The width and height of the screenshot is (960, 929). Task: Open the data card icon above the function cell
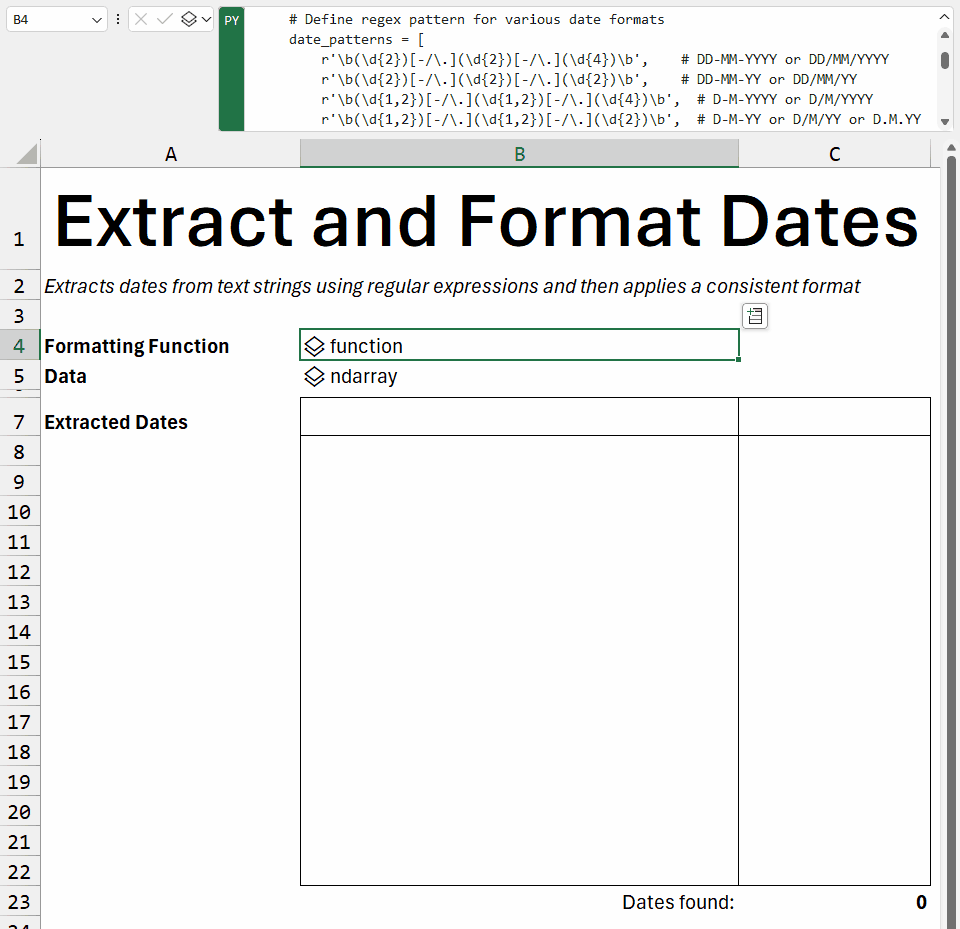click(x=755, y=315)
